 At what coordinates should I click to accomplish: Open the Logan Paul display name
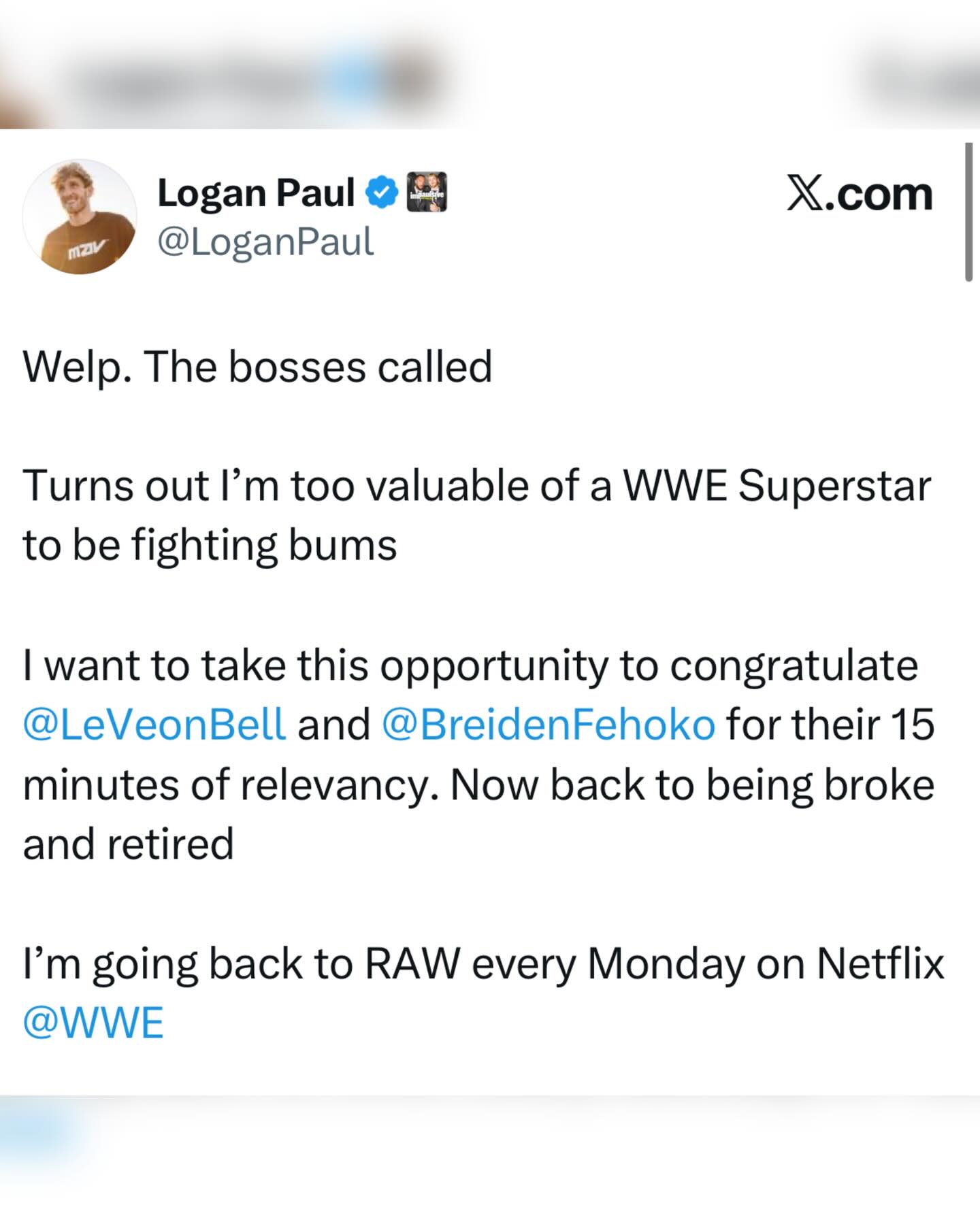[256, 193]
